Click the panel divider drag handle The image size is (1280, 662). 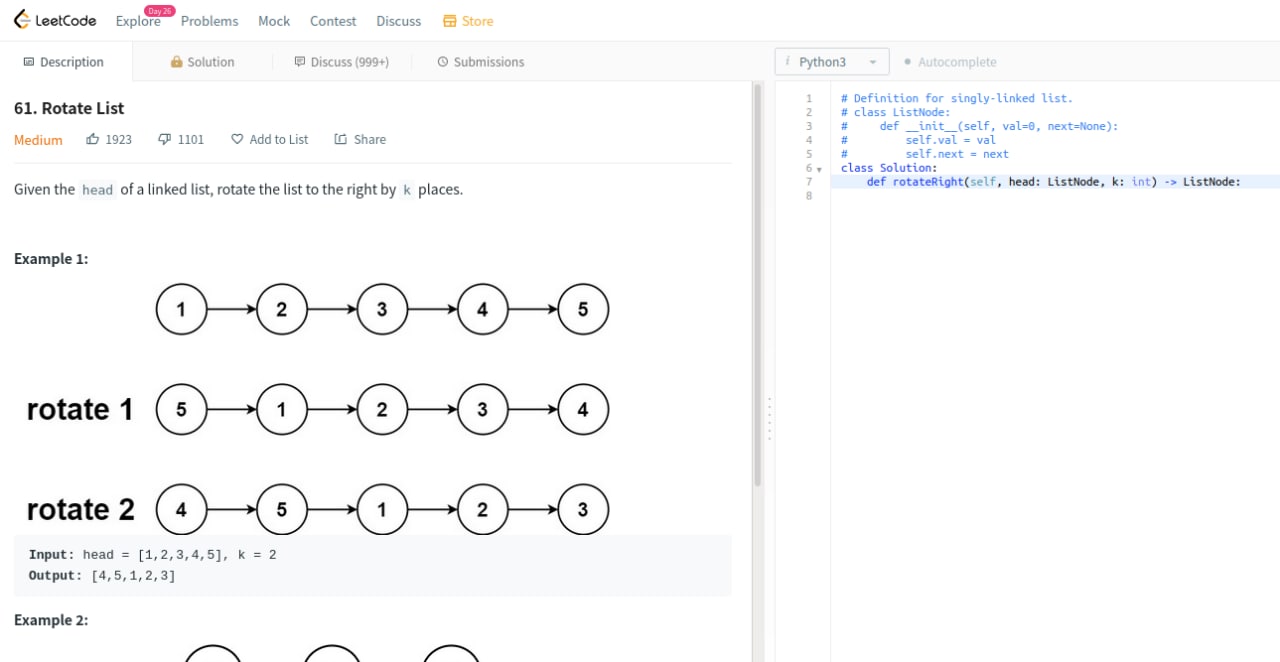click(769, 418)
